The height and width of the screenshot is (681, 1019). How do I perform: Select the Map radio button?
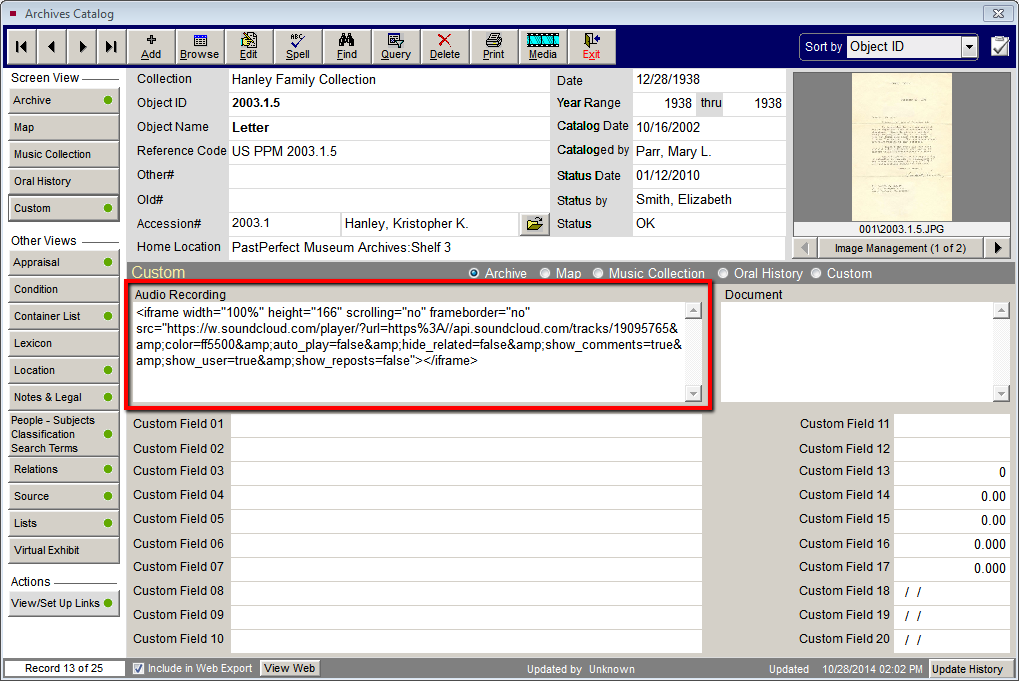[x=545, y=273]
